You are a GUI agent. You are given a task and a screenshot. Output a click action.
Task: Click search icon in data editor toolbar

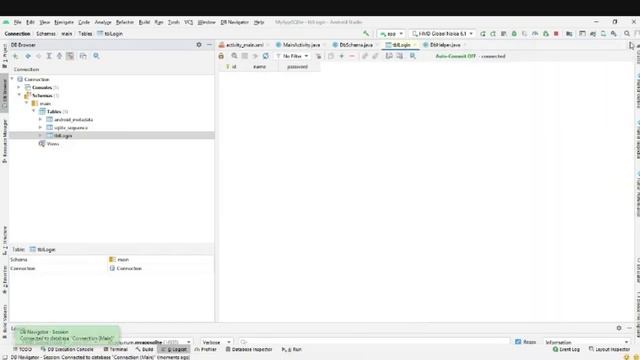(234, 56)
